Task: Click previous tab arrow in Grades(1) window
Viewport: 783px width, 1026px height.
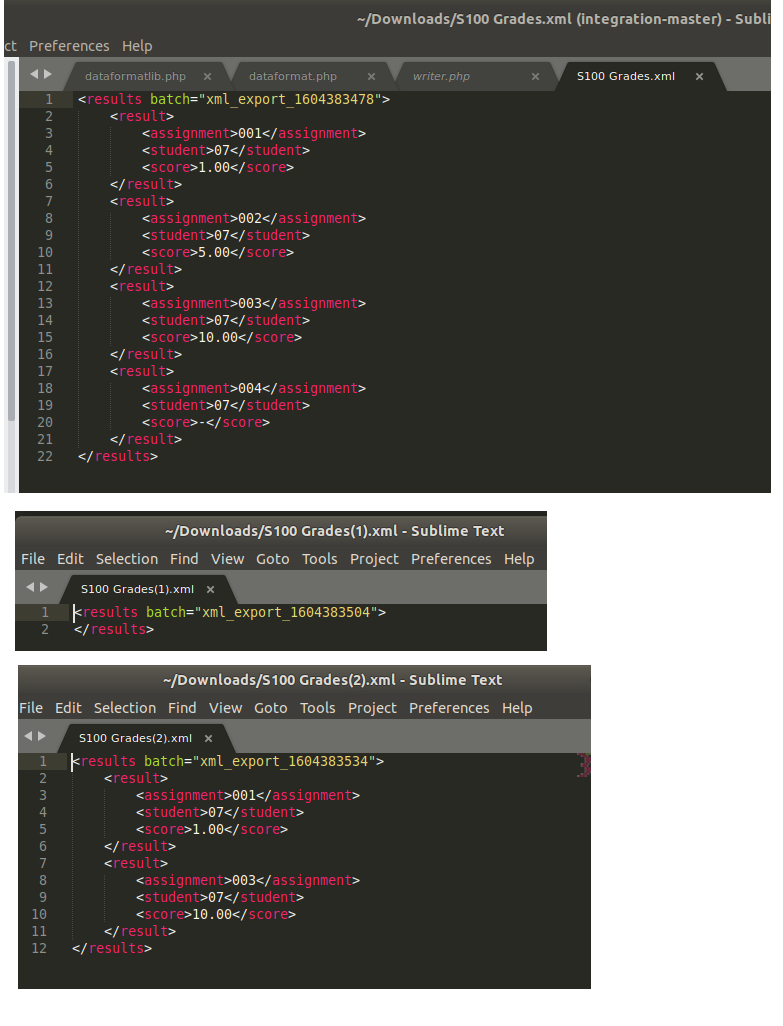Action: tap(30, 587)
